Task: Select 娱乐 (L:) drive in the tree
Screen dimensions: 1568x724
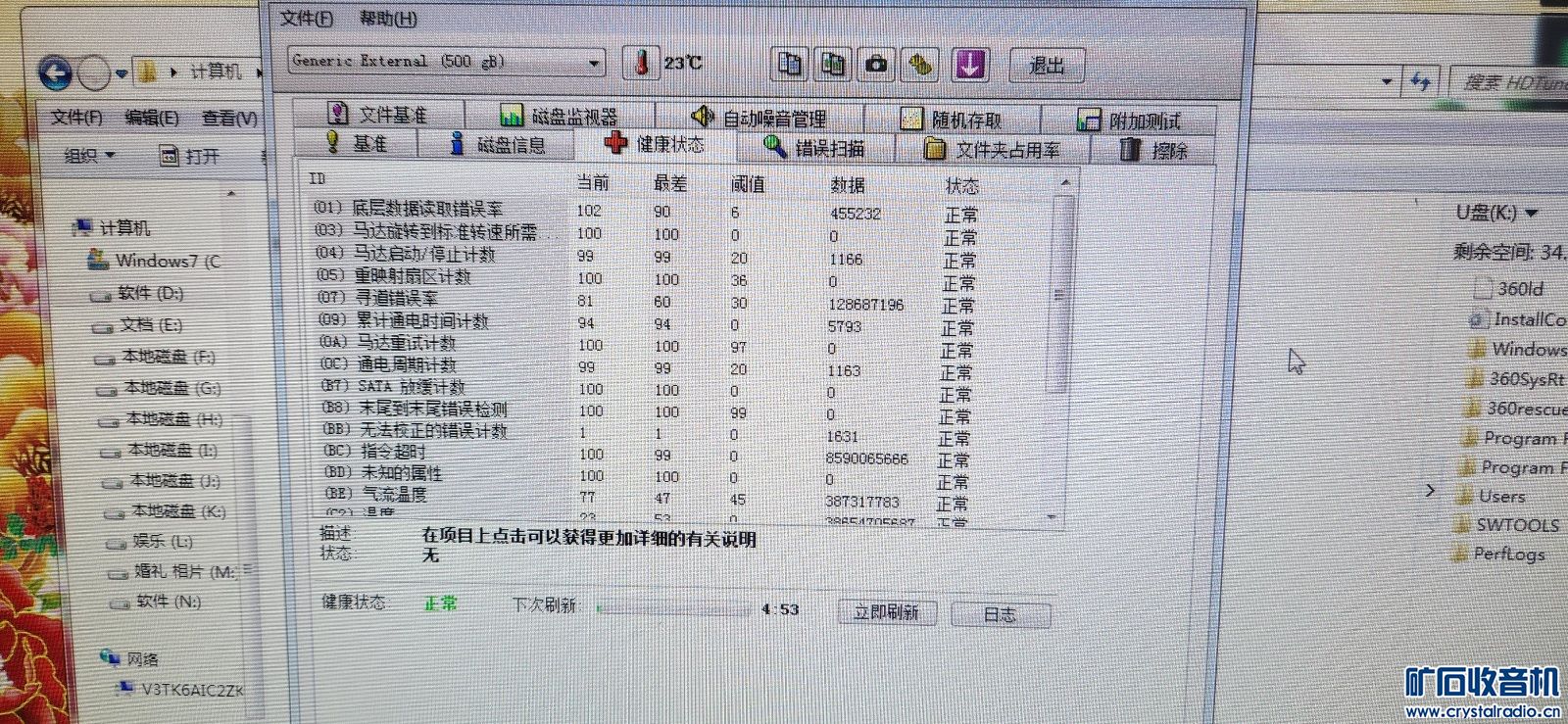Action: click(x=150, y=541)
